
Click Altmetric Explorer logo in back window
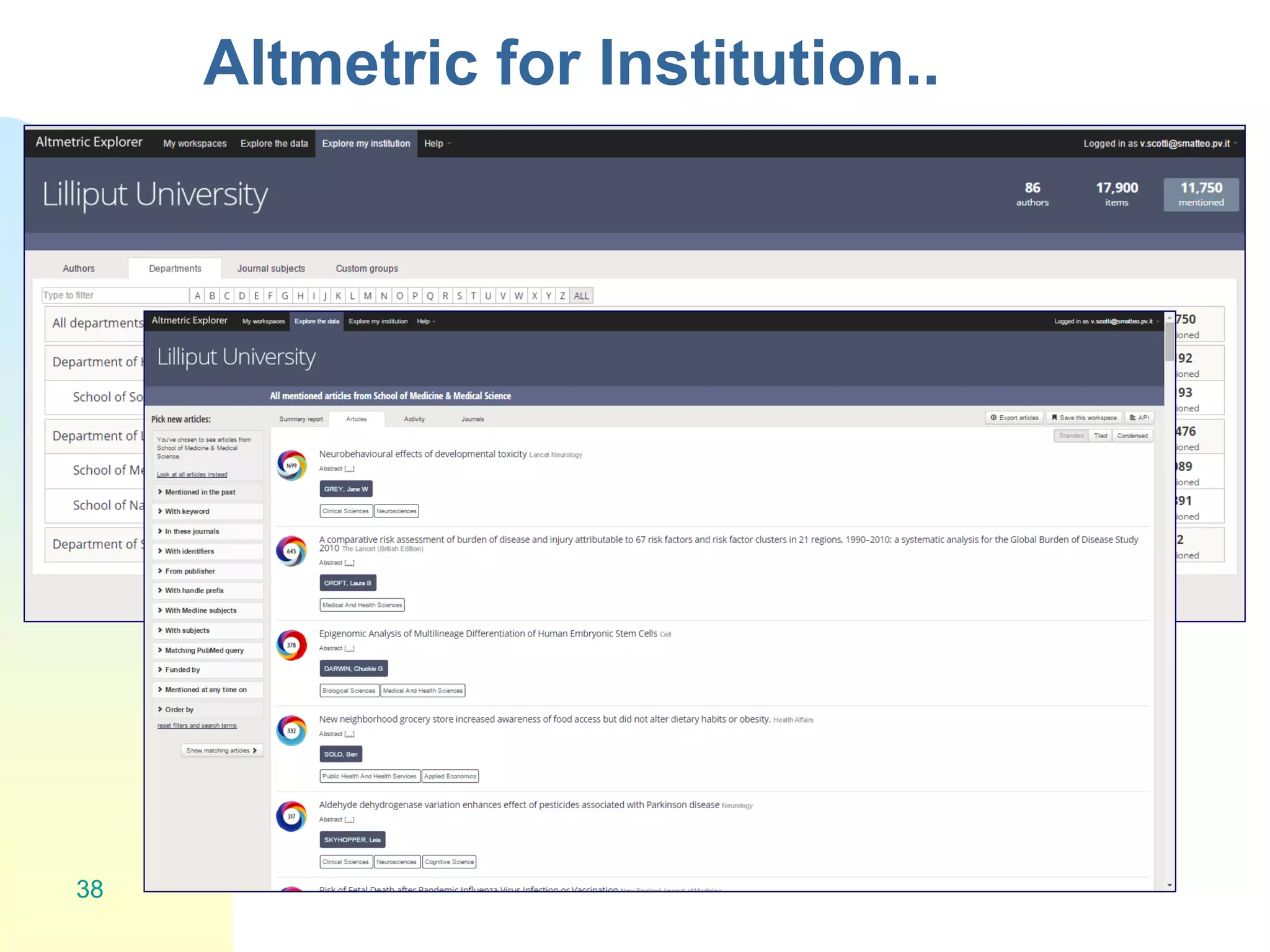tap(89, 142)
